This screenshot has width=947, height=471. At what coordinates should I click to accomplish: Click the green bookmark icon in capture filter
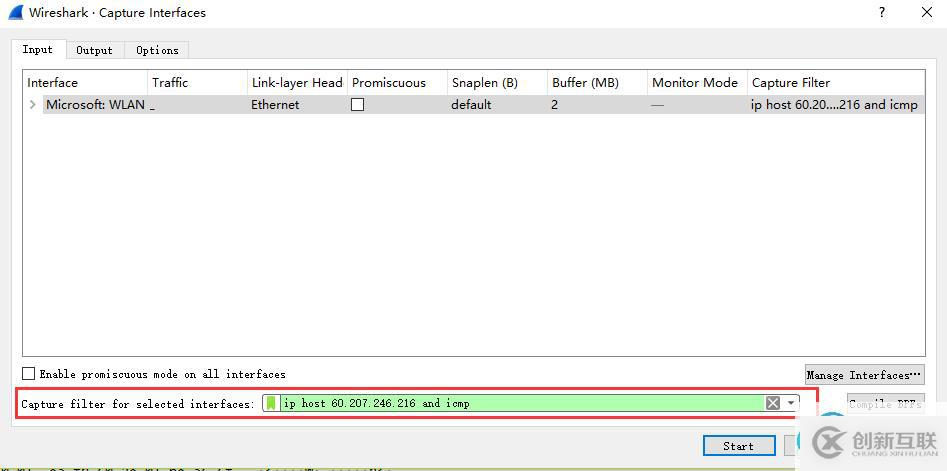point(271,403)
